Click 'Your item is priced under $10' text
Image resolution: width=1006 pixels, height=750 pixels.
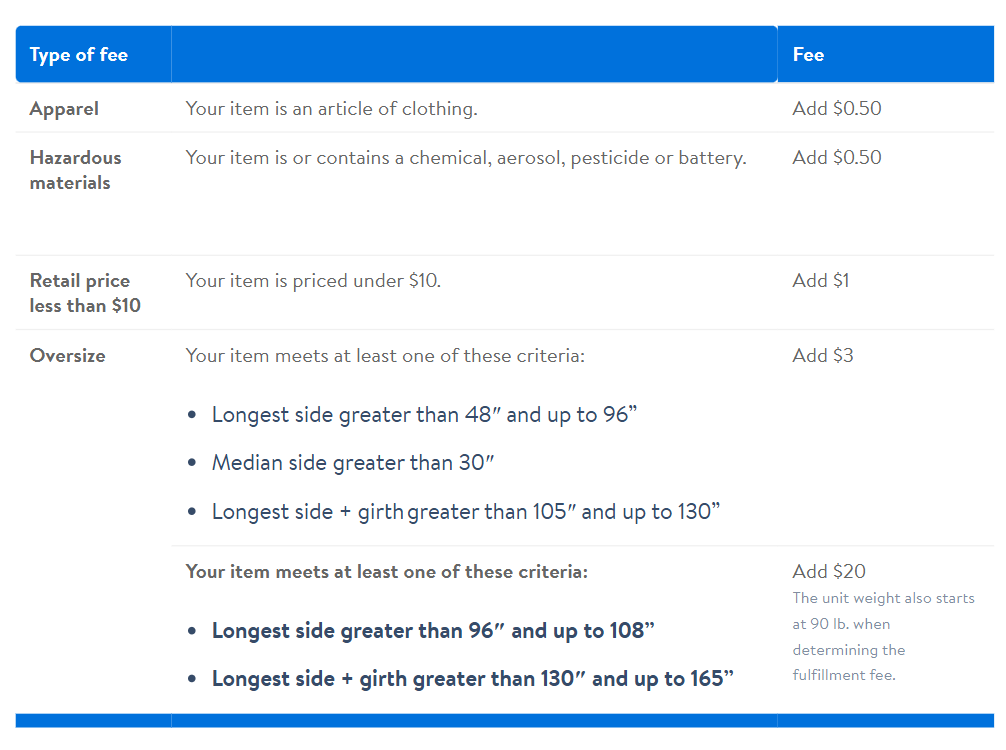pyautogui.click(x=313, y=280)
